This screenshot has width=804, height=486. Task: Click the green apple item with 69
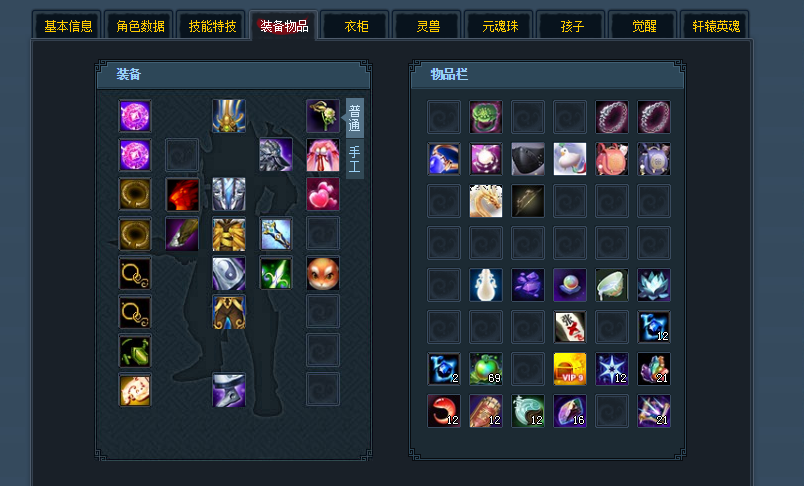(x=486, y=369)
